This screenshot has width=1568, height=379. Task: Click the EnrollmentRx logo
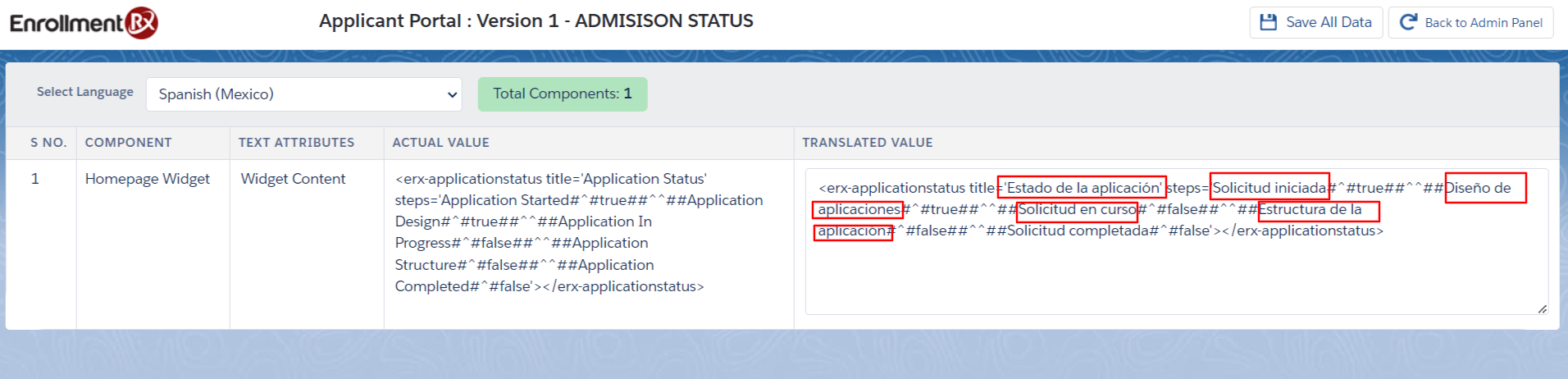pyautogui.click(x=84, y=22)
